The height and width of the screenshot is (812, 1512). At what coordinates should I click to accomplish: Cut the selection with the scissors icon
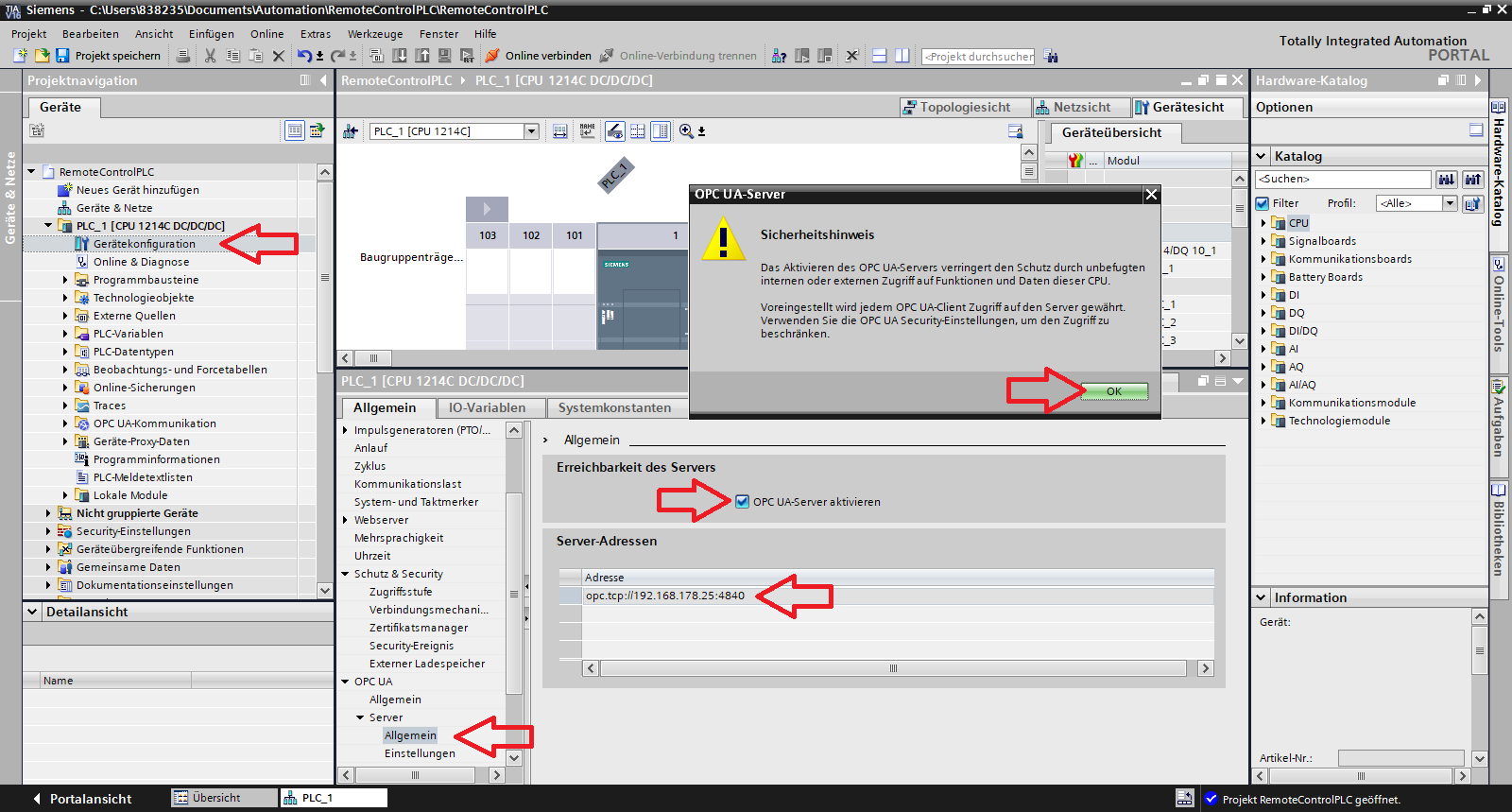tap(210, 56)
